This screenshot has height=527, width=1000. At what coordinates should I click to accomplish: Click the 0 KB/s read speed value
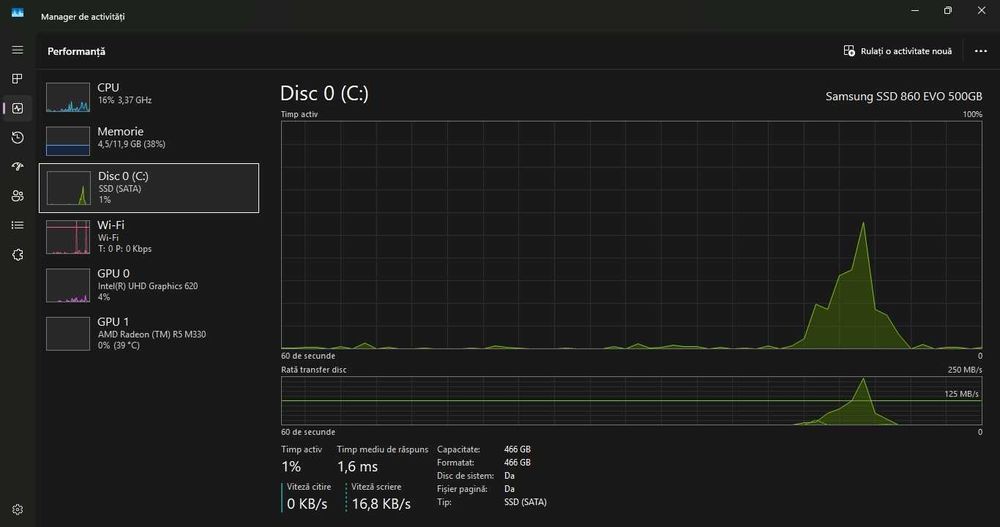307,504
